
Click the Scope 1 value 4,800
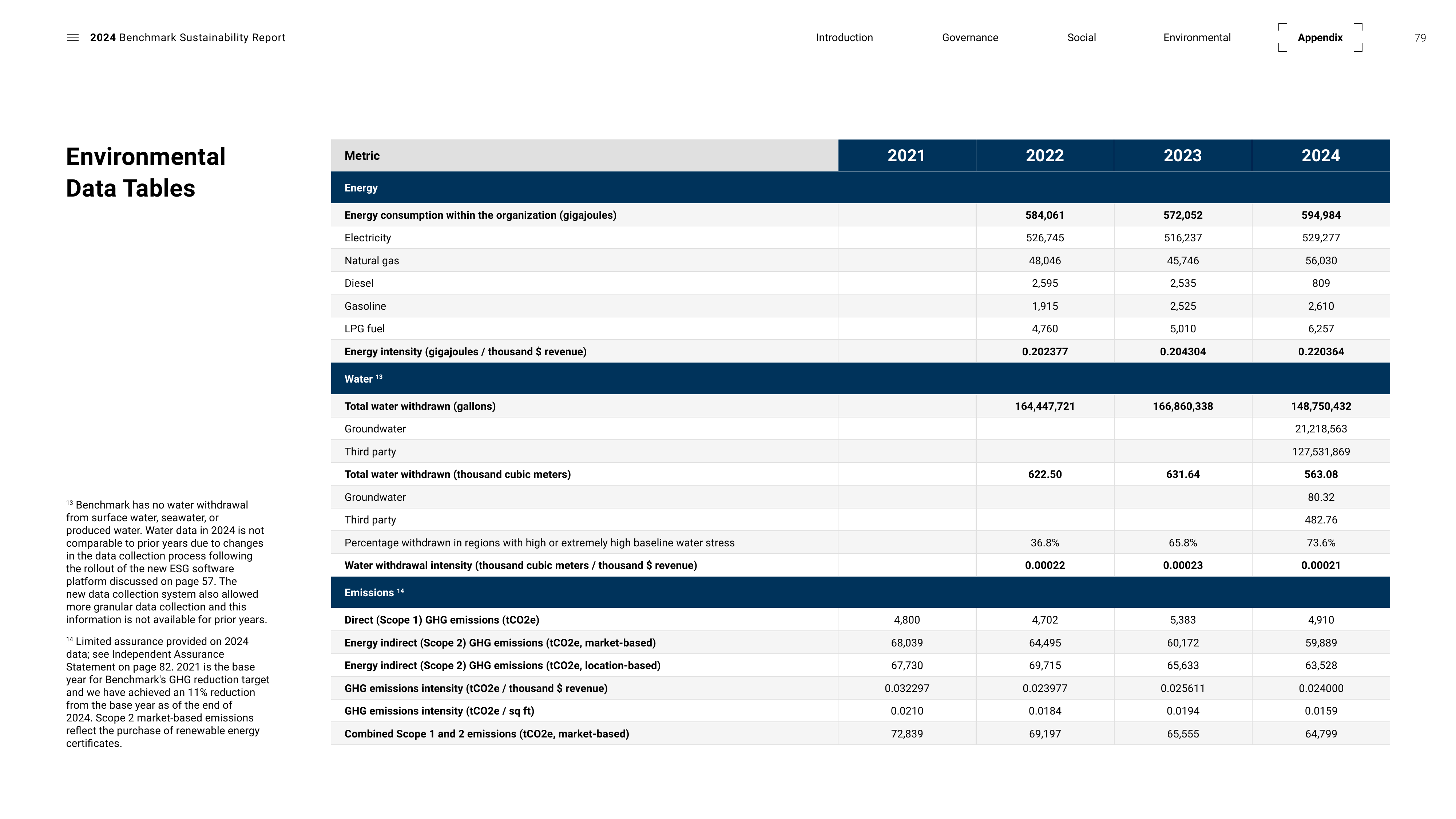[906, 620]
